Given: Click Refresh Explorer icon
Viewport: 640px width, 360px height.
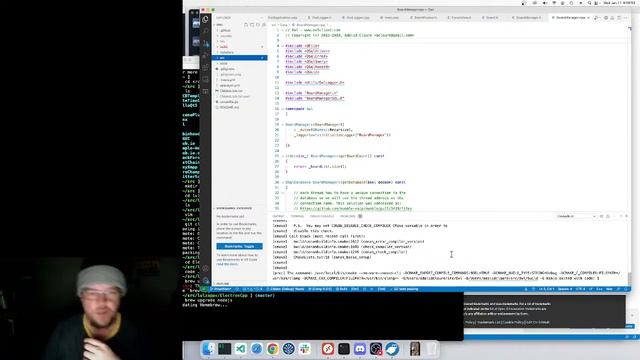Looking at the screenshot, I should pyautogui.click(x=258, y=24).
